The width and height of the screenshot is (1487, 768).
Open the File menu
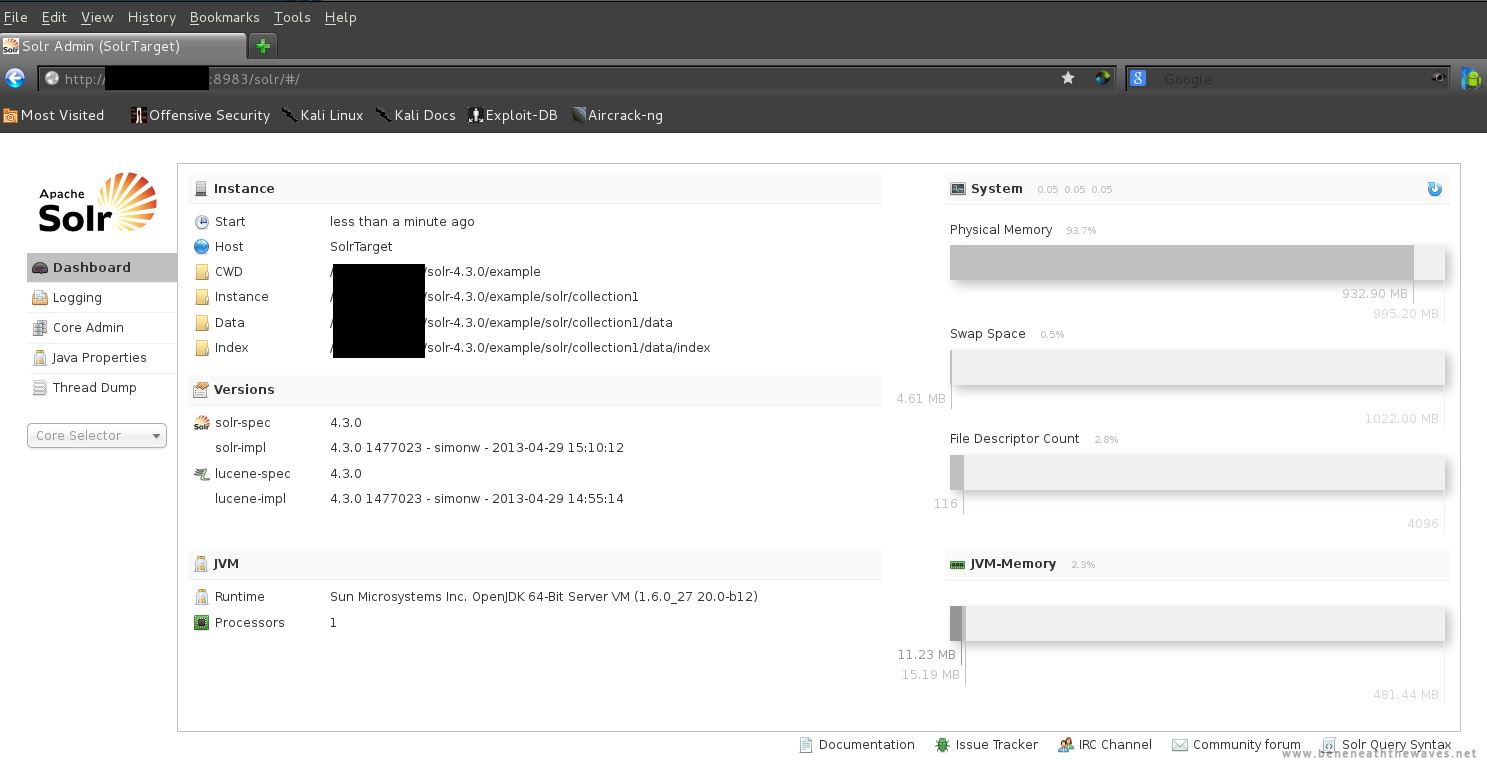click(x=16, y=17)
